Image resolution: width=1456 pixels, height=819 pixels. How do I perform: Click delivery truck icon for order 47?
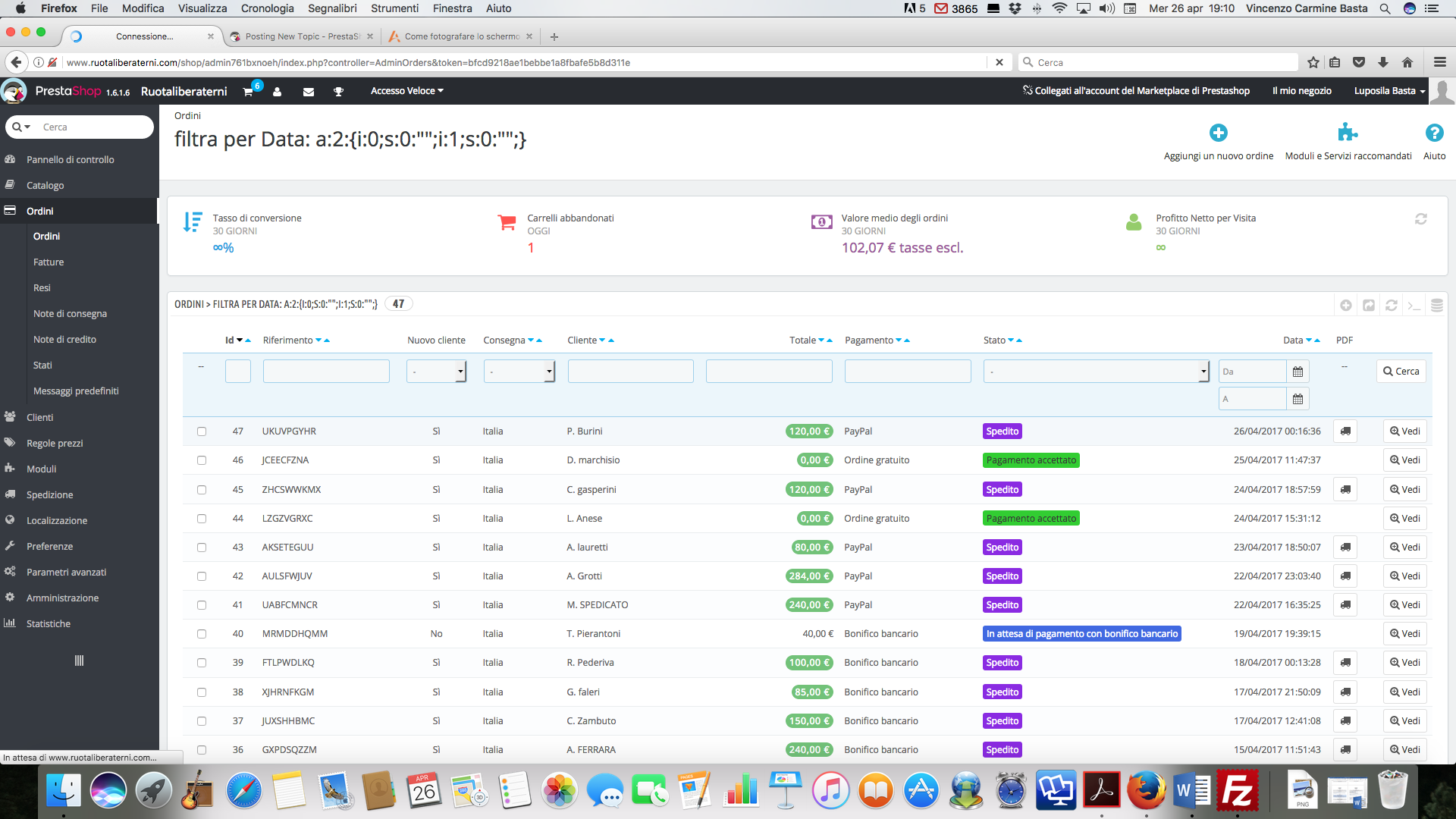point(1345,431)
